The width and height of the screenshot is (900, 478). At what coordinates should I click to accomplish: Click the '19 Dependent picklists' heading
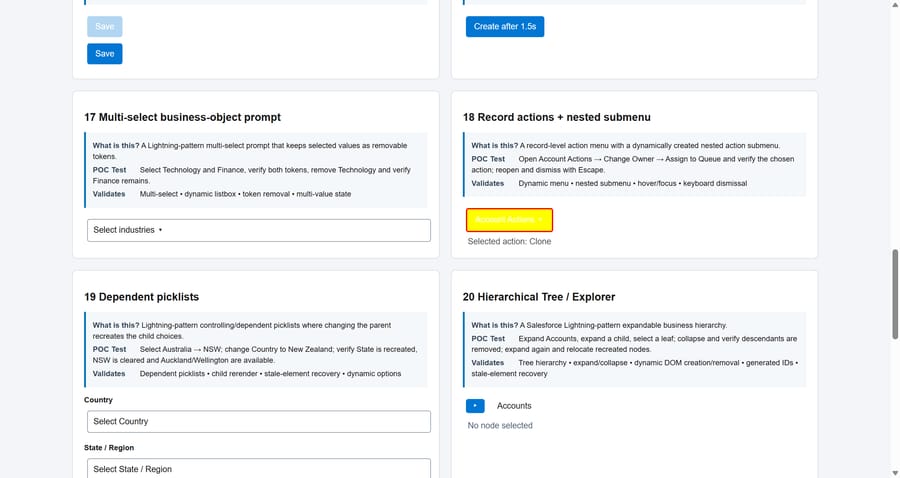pyautogui.click(x=141, y=297)
